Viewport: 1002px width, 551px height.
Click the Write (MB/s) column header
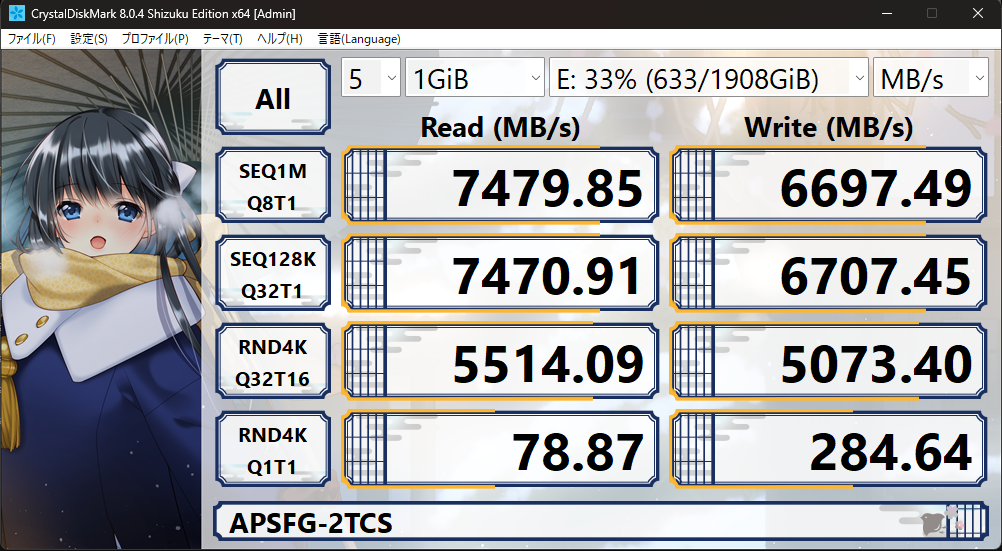click(828, 127)
